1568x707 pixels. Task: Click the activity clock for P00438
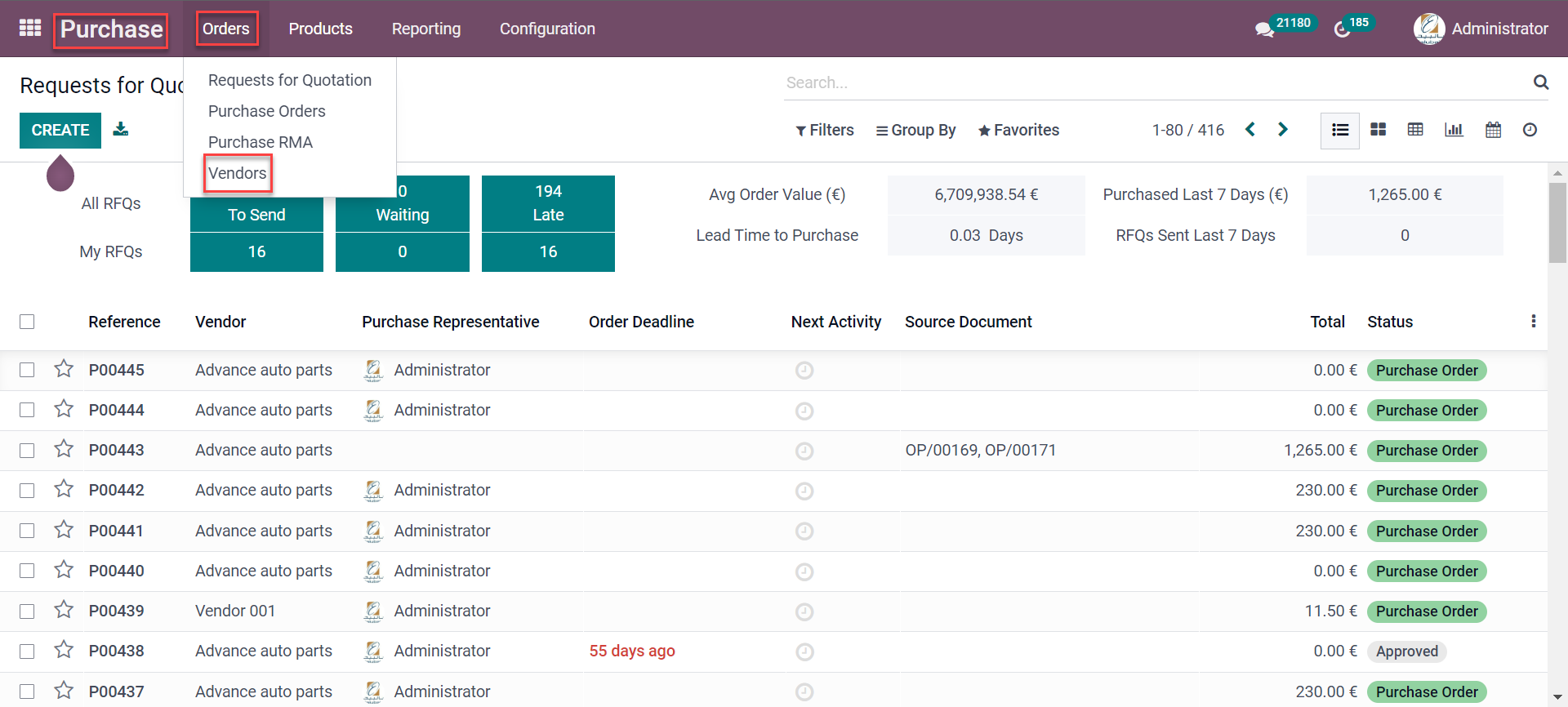tap(804, 651)
